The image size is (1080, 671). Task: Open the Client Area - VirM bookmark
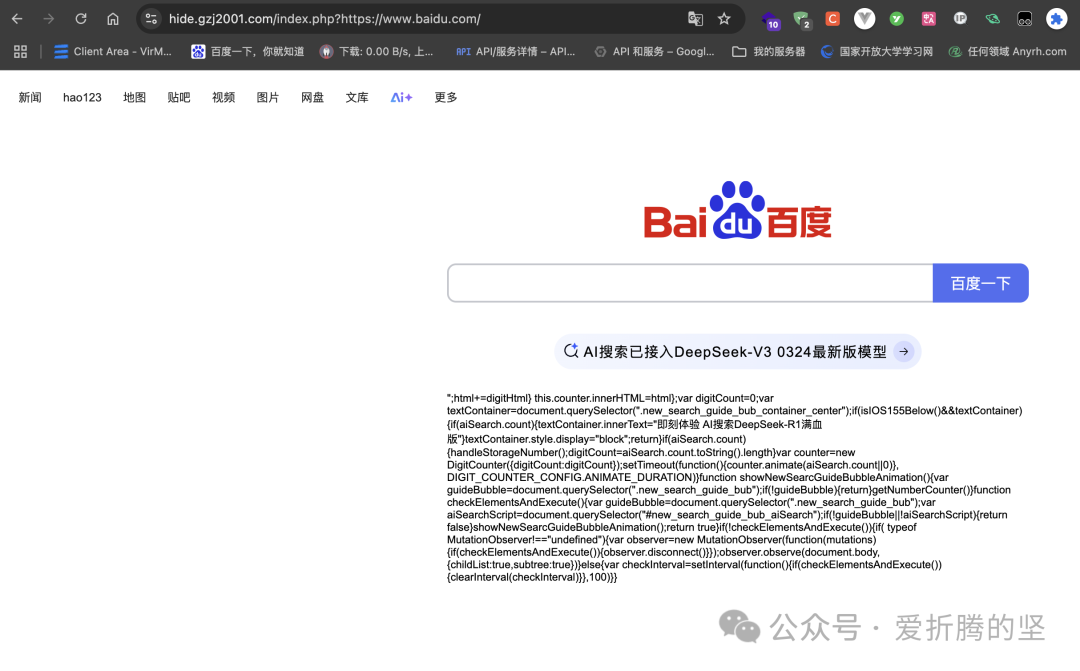pyautogui.click(x=113, y=52)
